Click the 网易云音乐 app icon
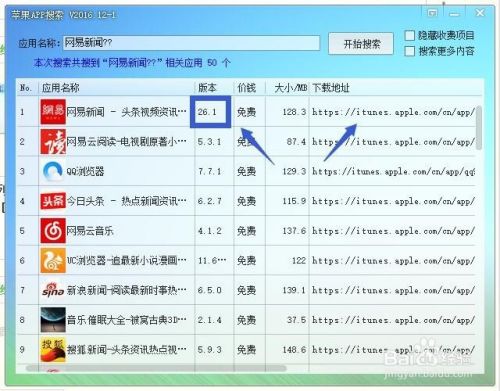 coord(53,231)
